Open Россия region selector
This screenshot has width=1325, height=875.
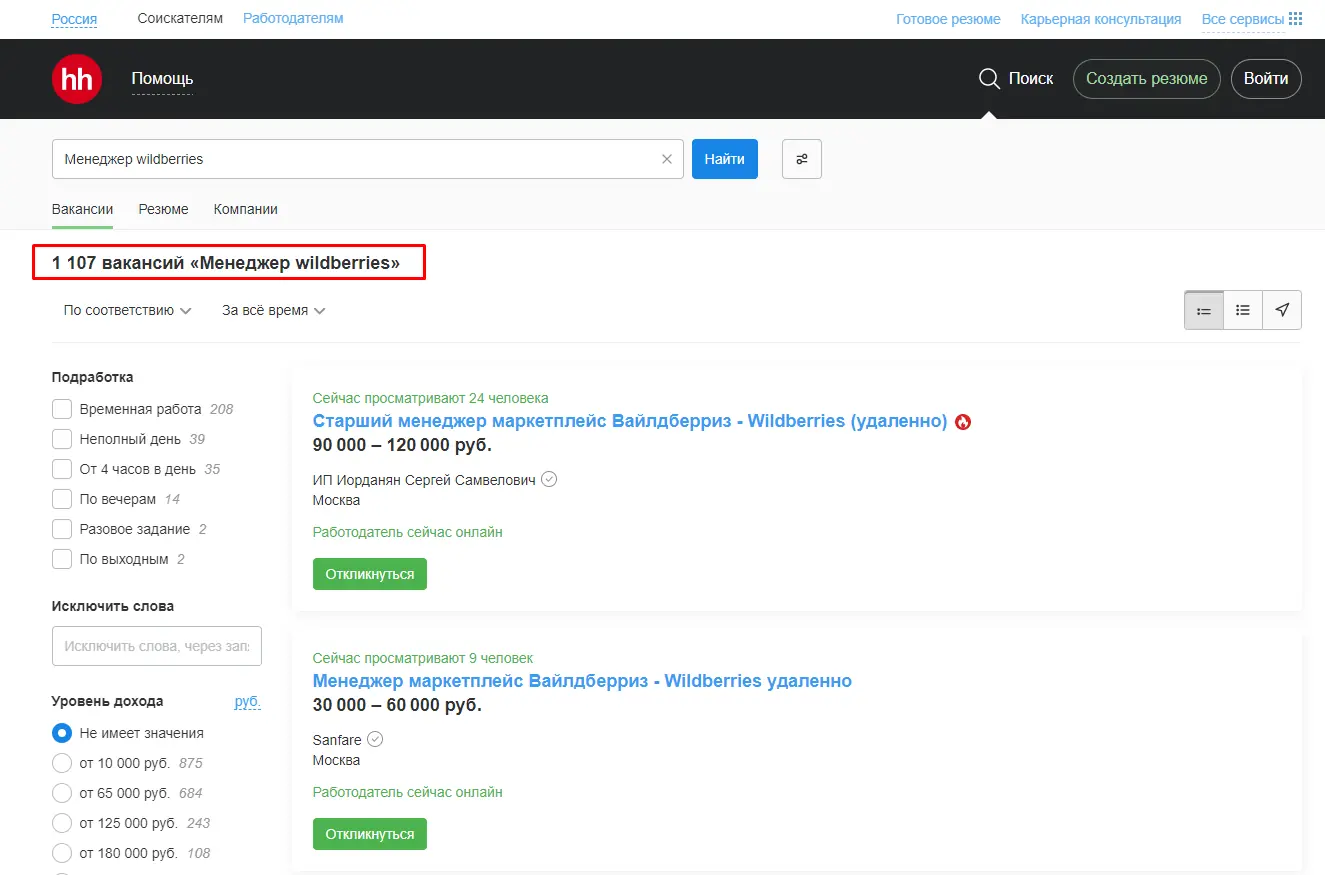tap(74, 19)
